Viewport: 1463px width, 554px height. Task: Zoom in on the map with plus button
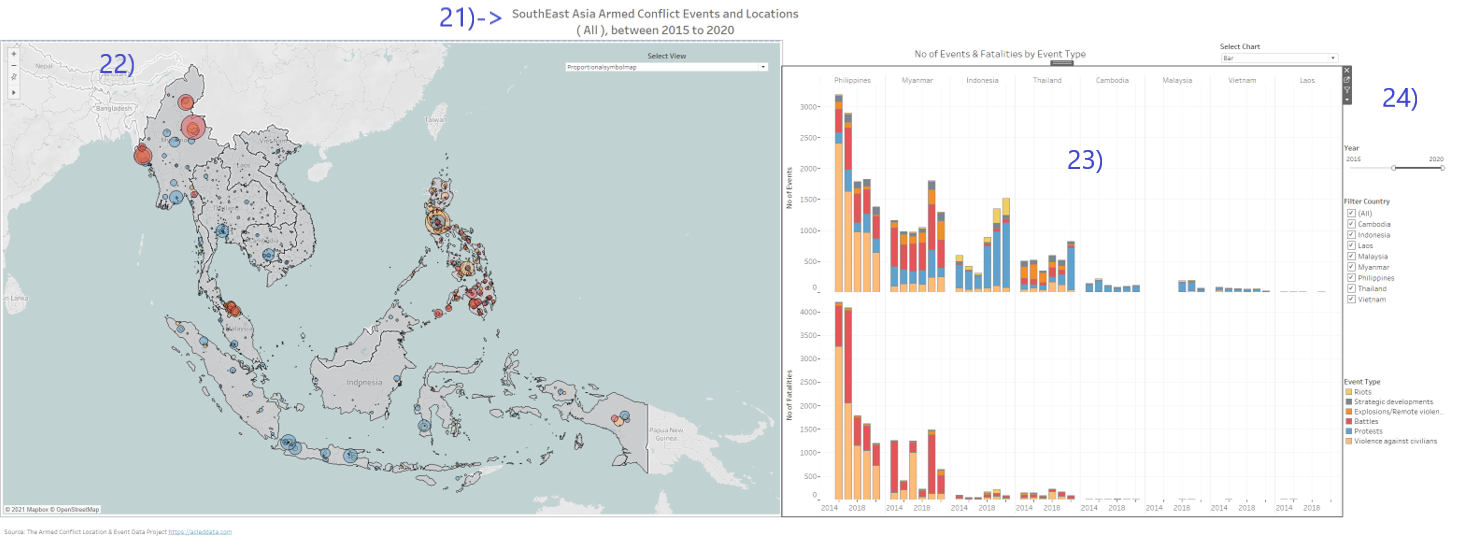click(x=13, y=54)
